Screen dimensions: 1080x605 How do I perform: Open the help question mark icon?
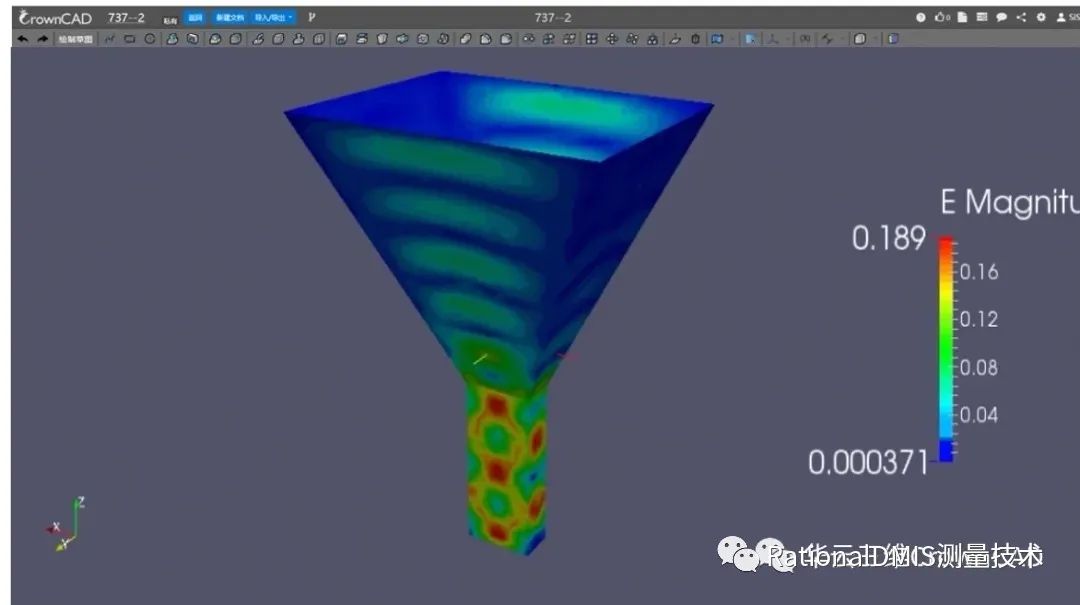point(921,17)
